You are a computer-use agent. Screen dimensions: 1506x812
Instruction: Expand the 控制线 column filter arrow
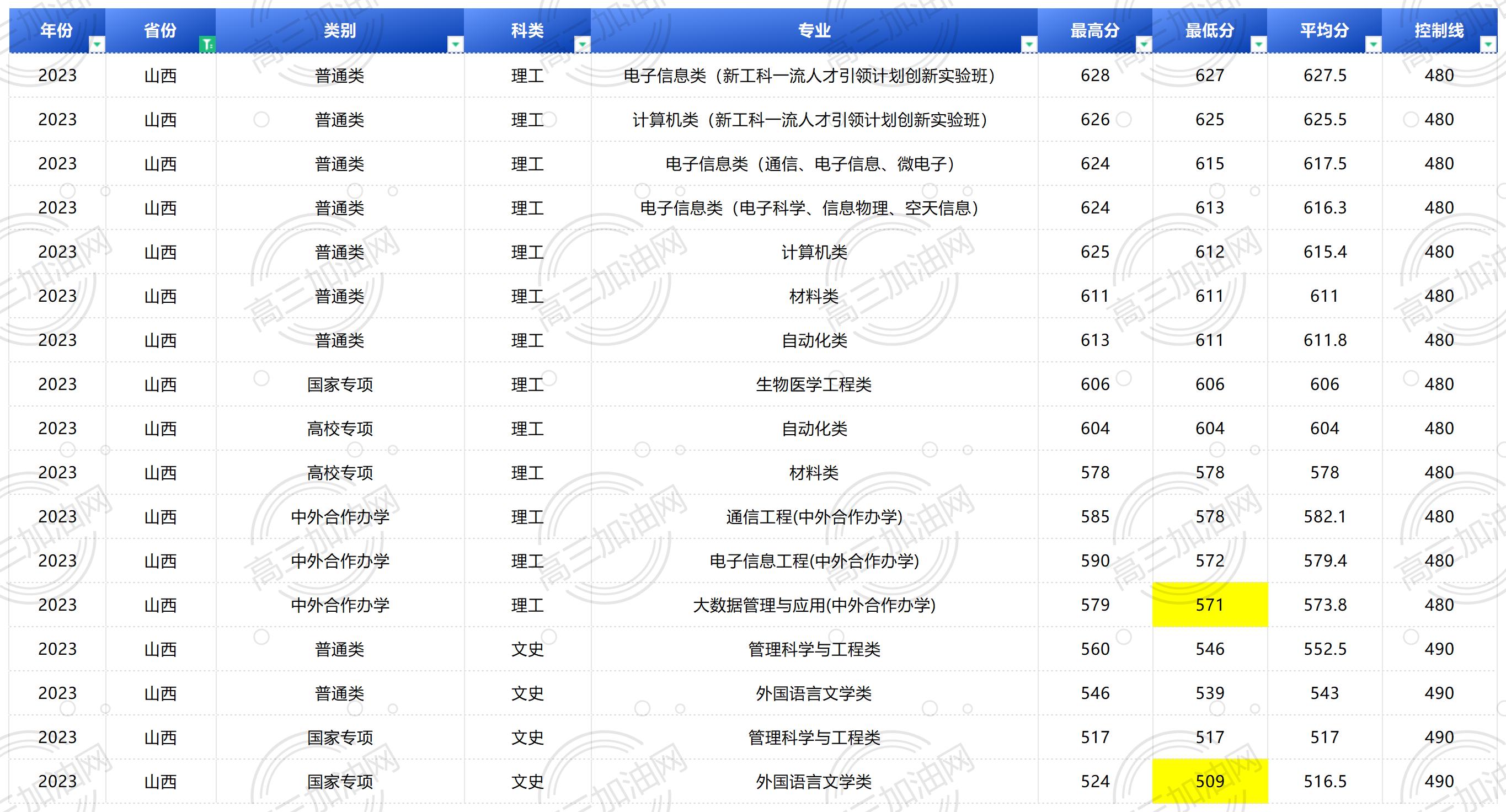click(x=1488, y=45)
